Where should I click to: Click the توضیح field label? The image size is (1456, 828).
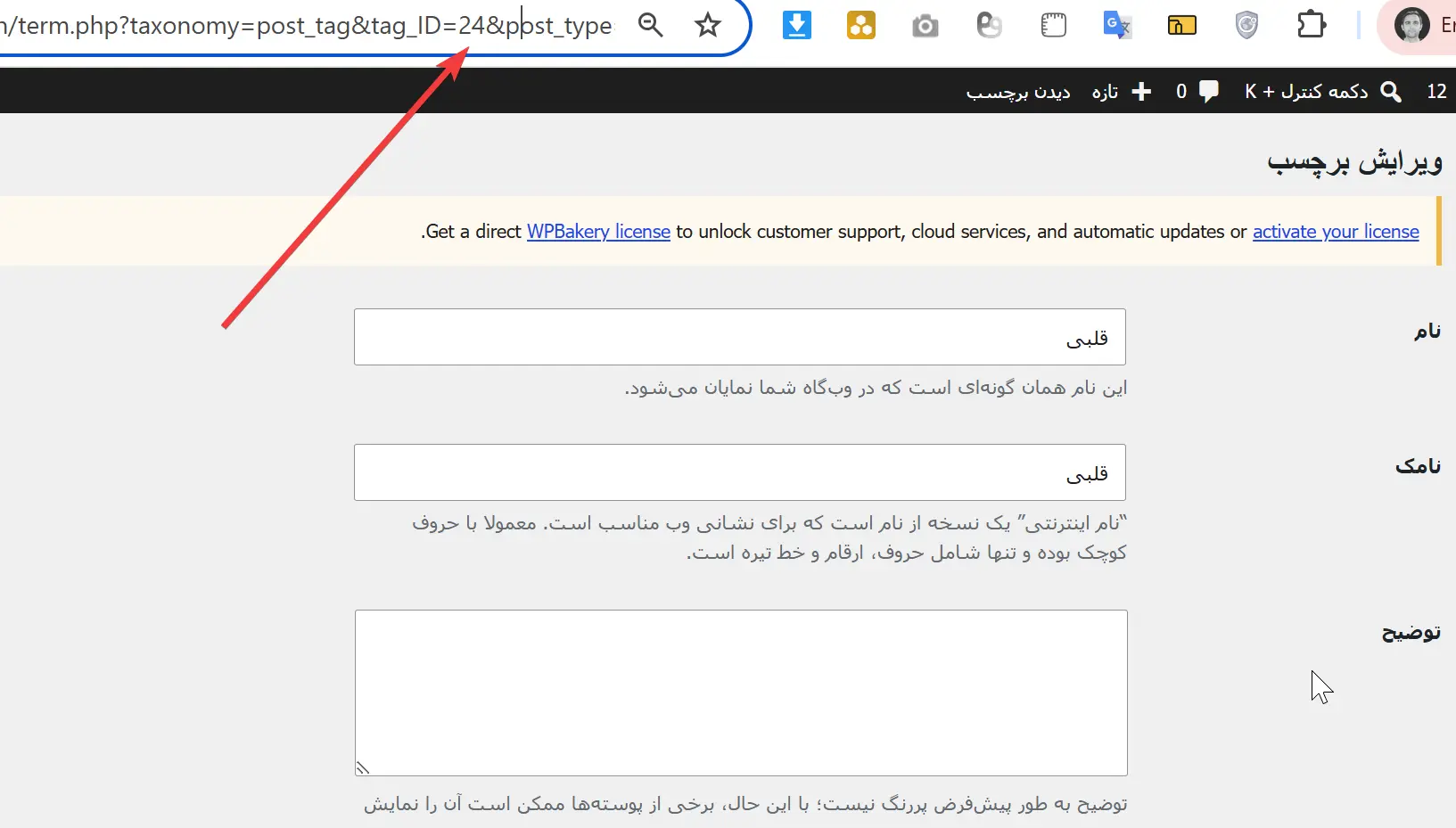(1411, 633)
